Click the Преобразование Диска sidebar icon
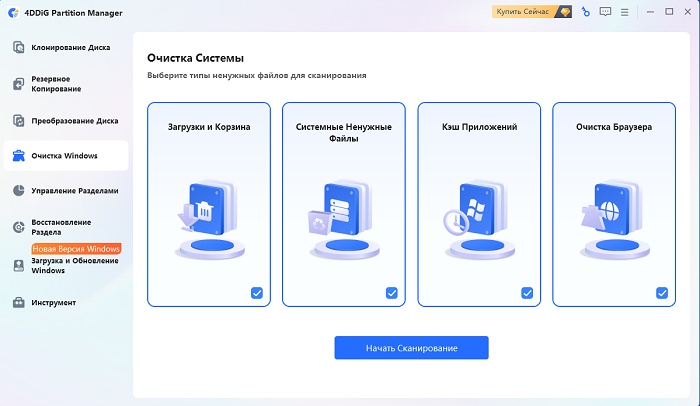The image size is (700, 406). pos(18,121)
